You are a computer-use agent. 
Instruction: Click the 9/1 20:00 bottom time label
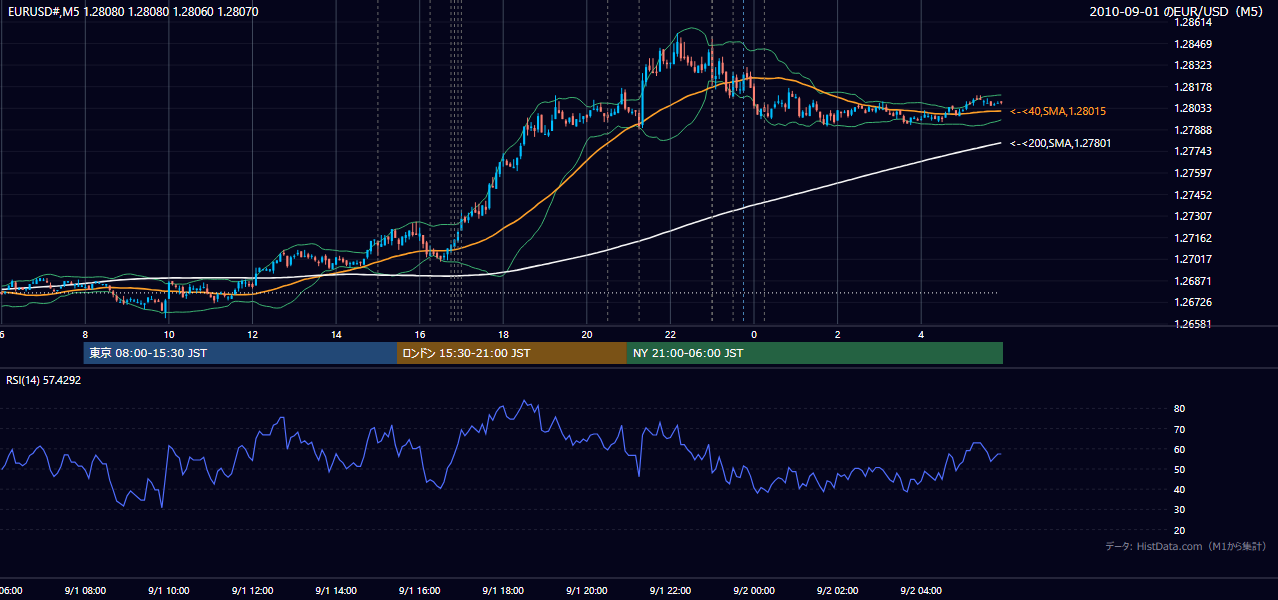[587, 591]
